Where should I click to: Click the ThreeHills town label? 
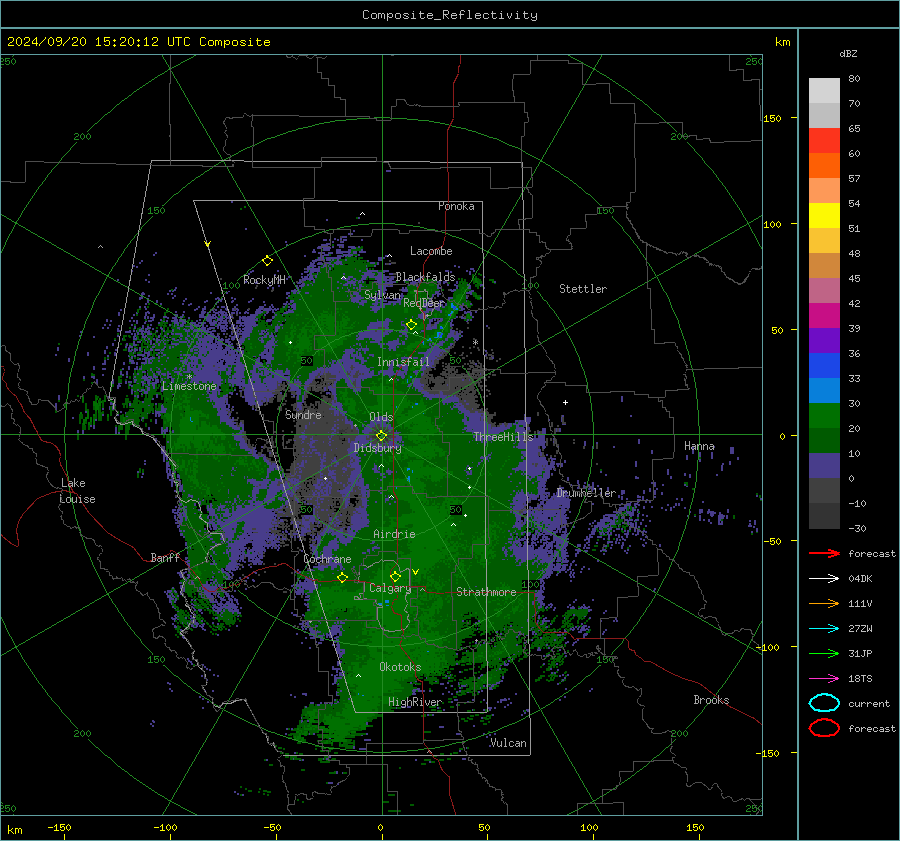(x=503, y=437)
